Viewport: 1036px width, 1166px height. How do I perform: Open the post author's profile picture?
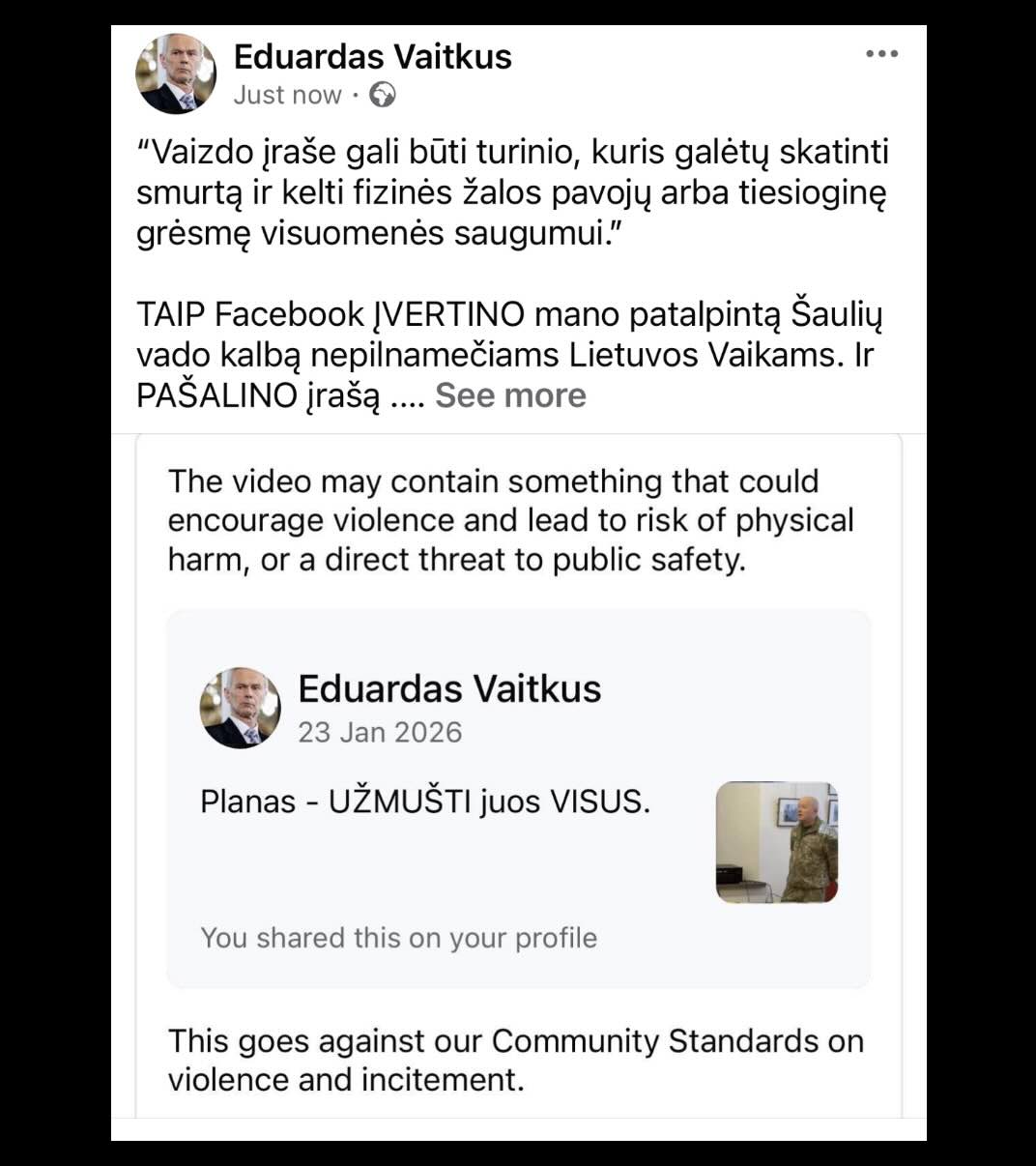tap(176, 73)
